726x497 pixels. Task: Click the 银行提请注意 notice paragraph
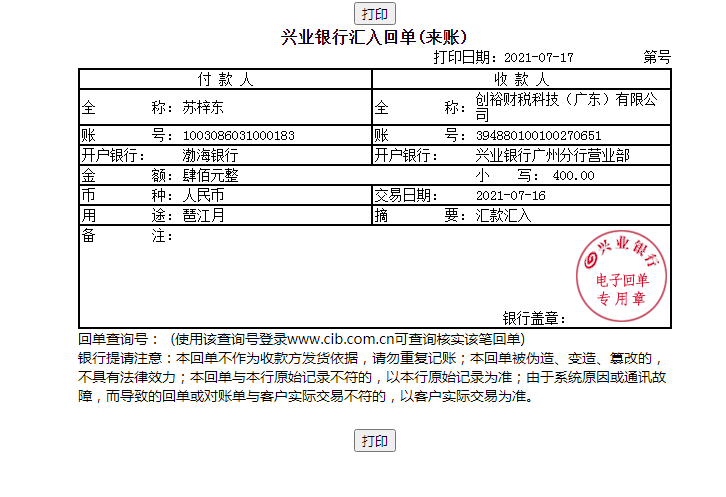[x=372, y=377]
